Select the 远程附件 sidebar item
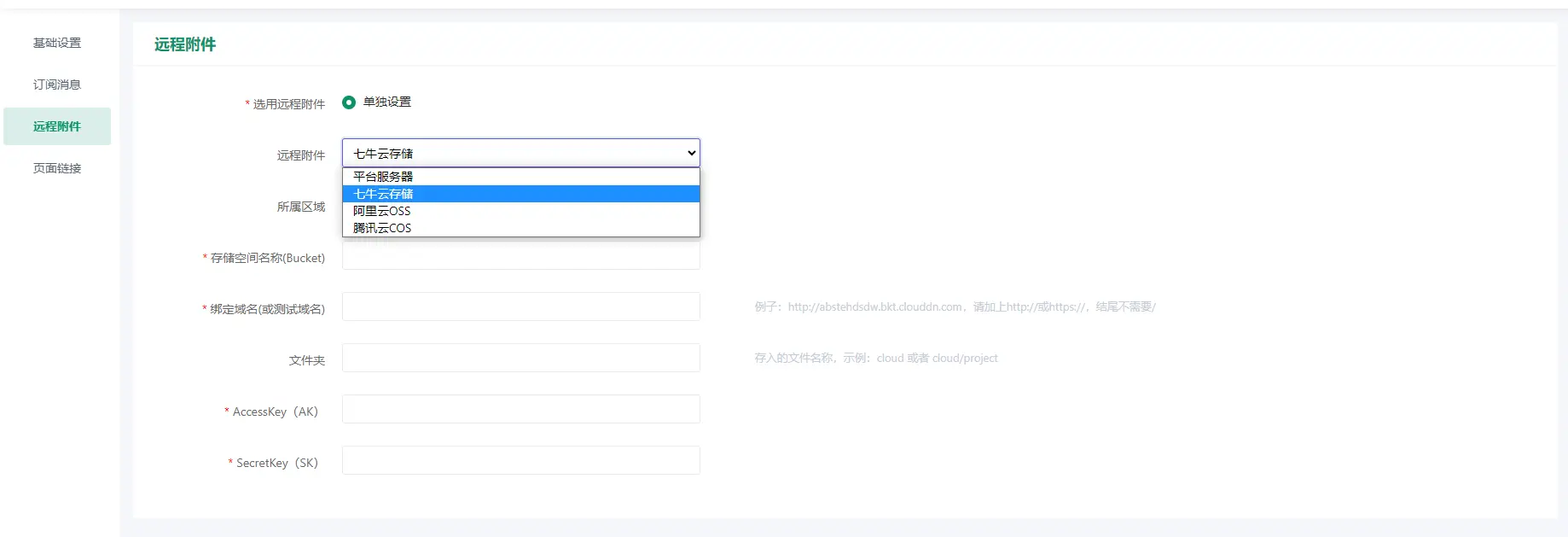 tap(57, 126)
